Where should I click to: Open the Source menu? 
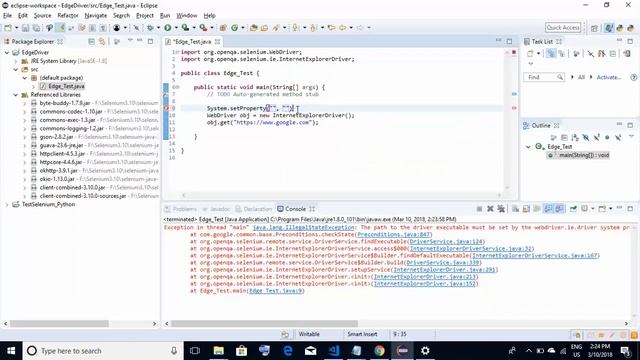[42, 16]
